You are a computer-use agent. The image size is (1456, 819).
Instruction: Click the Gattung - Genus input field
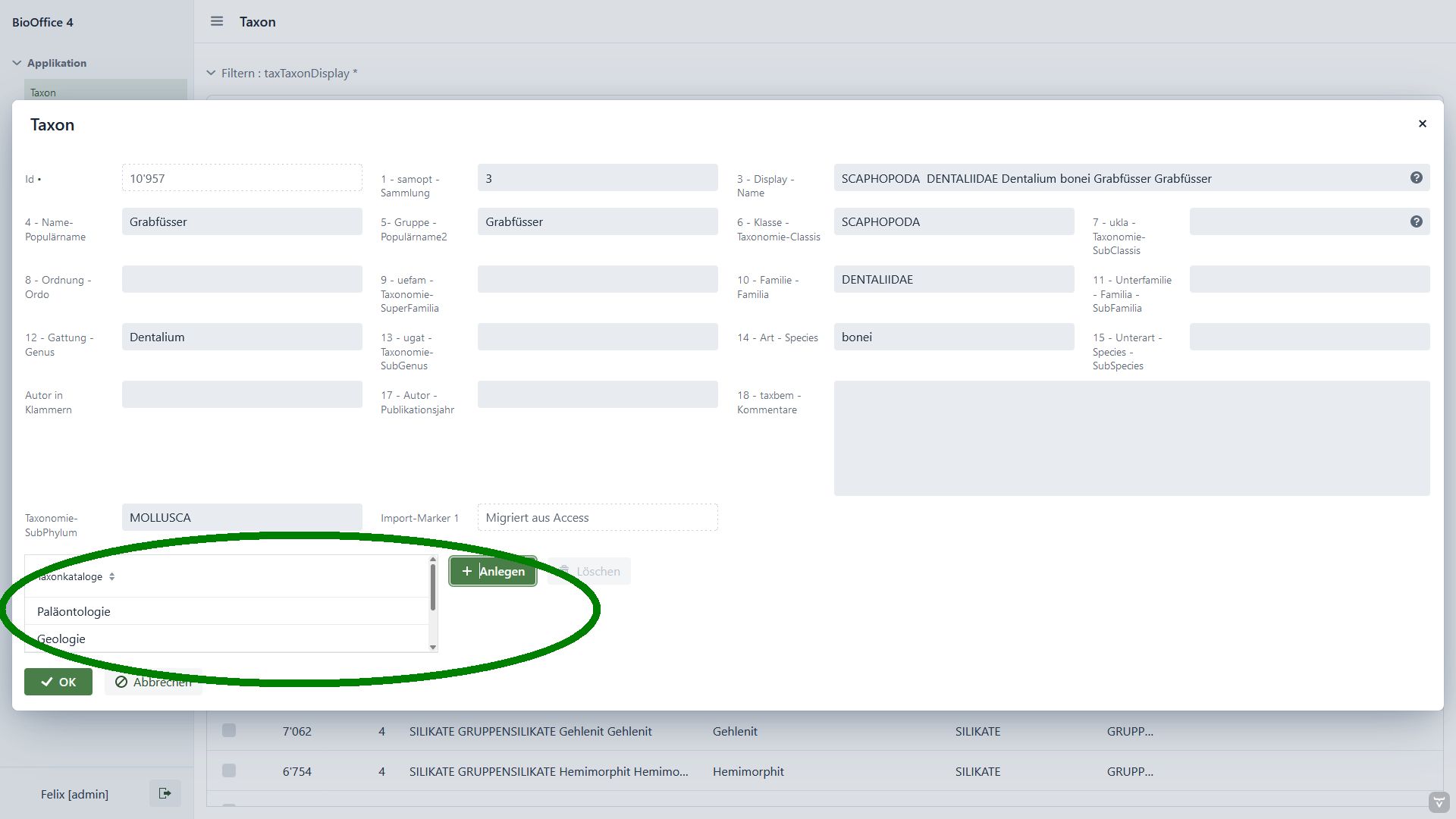click(x=242, y=337)
